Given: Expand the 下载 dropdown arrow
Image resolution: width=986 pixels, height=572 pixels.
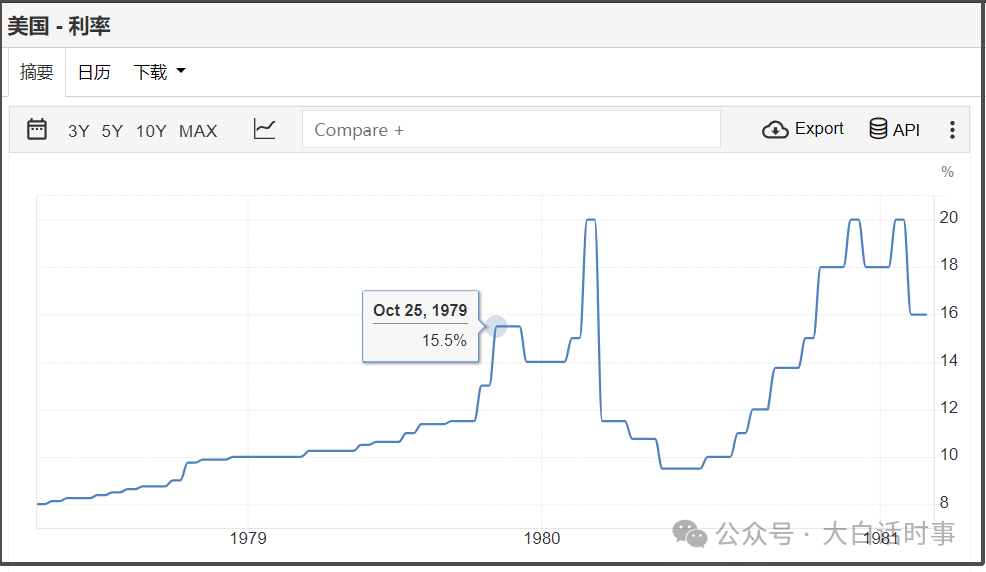Looking at the screenshot, I should (x=181, y=71).
